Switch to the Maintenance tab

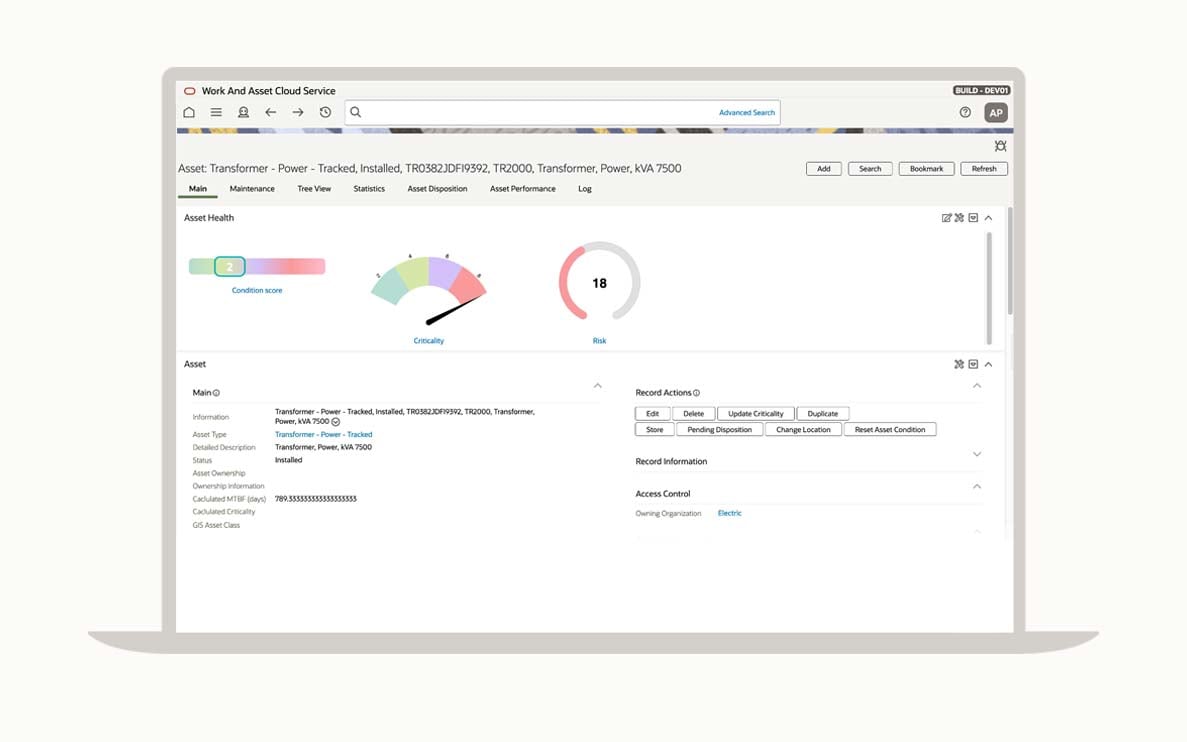(252, 189)
